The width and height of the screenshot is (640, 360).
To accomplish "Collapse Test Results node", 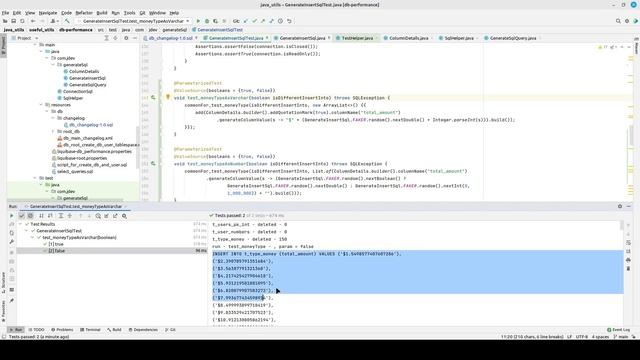I will (20, 224).
